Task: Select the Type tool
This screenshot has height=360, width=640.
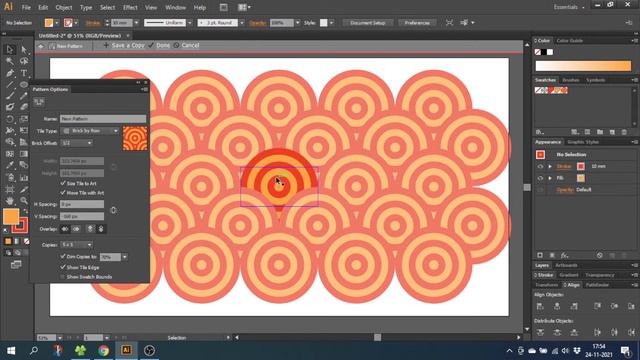Action: coord(24,73)
